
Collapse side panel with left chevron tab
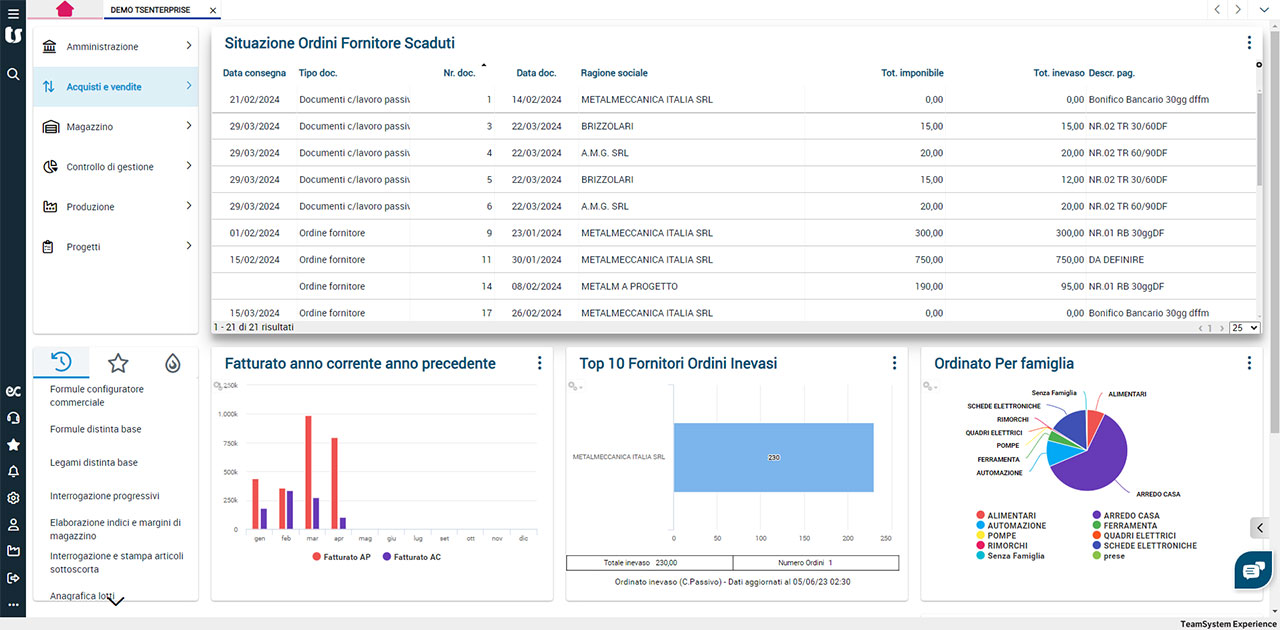pos(1261,528)
